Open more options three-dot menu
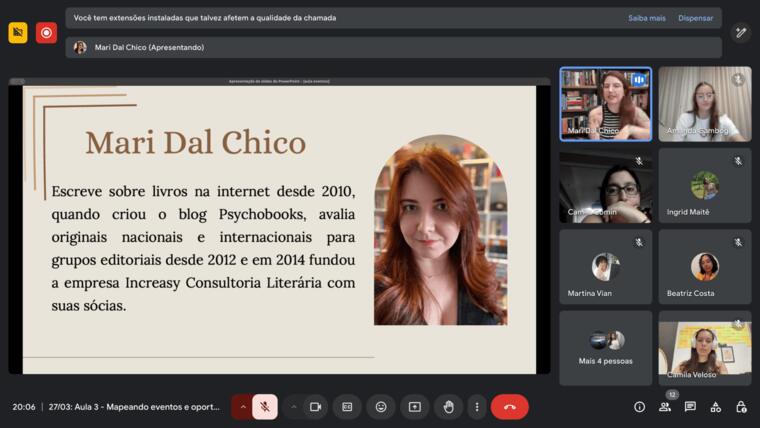This screenshot has width=760, height=428. (477, 407)
